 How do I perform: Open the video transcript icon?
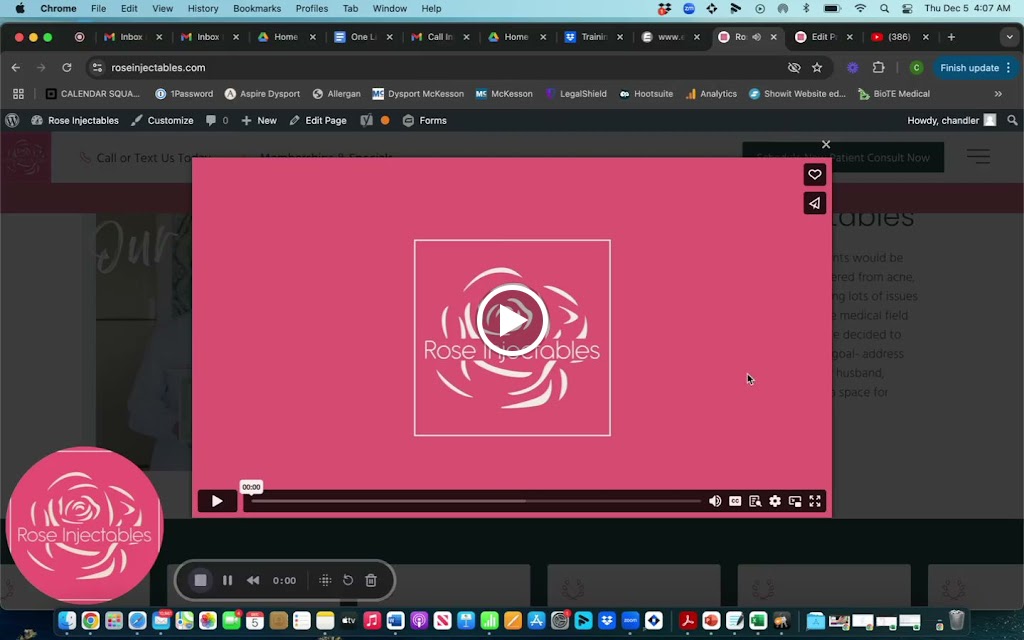pyautogui.click(x=755, y=501)
